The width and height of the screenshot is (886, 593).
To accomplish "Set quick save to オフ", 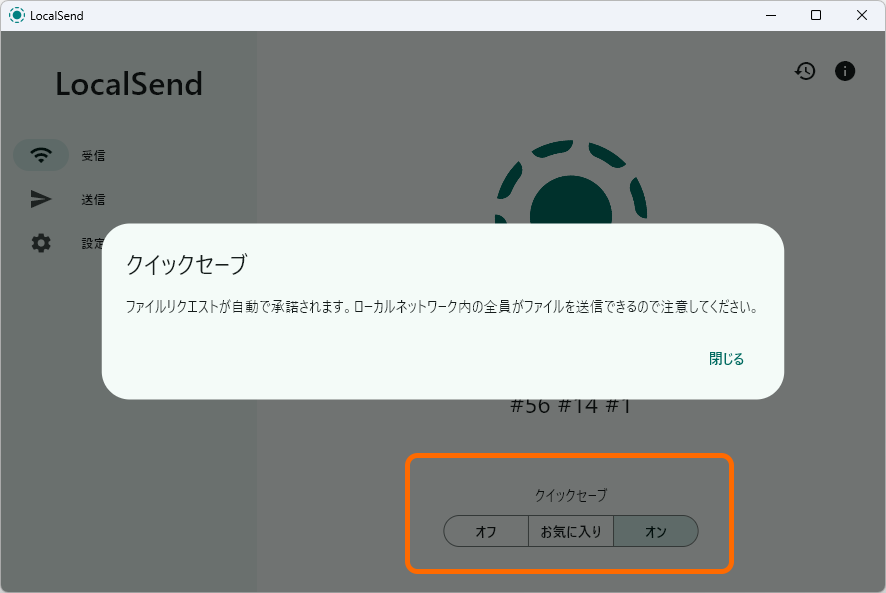I will 486,531.
